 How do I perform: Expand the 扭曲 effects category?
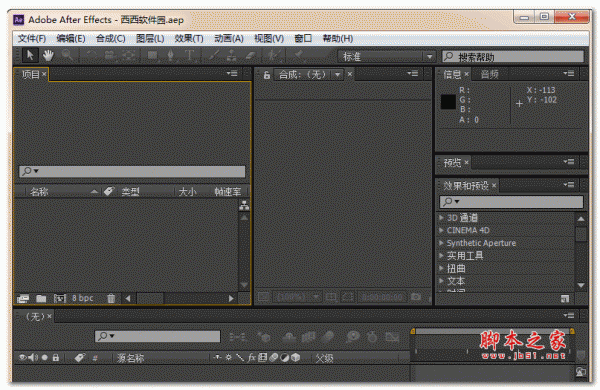441,268
